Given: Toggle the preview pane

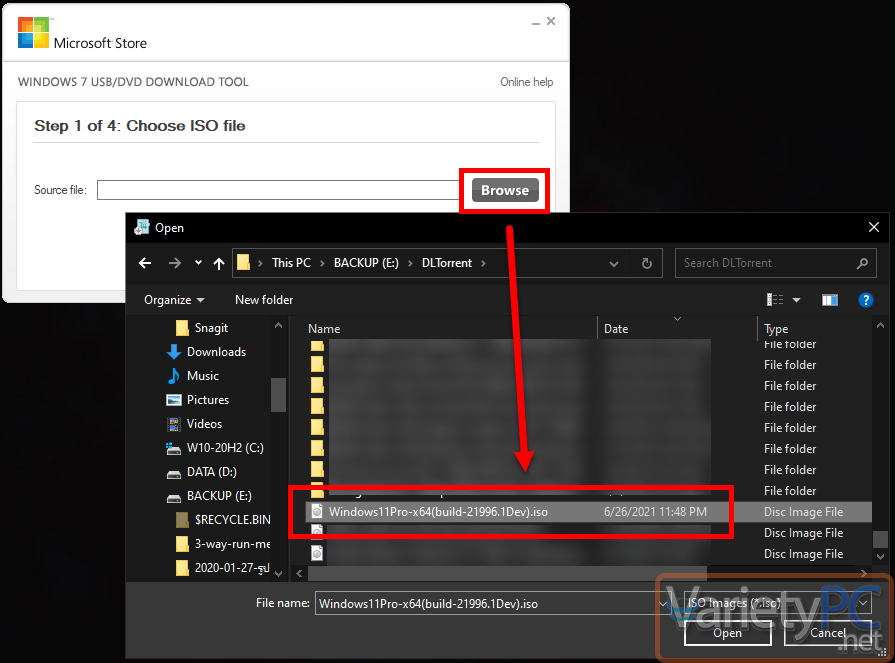Looking at the screenshot, I should click(829, 300).
